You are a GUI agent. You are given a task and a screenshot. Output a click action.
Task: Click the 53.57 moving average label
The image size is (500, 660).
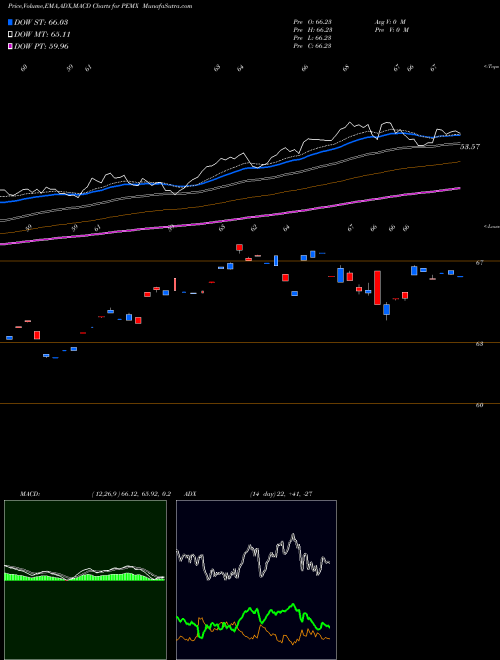[x=470, y=147]
